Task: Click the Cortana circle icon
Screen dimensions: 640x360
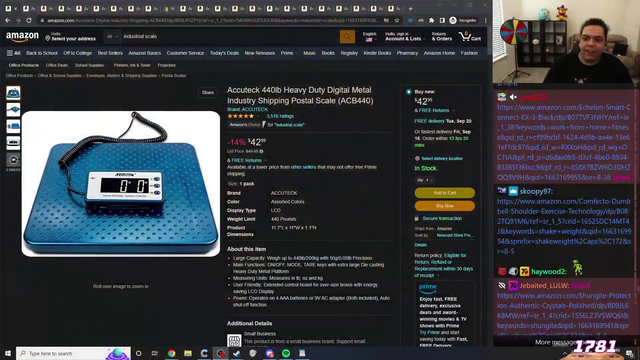Action: tap(138, 353)
